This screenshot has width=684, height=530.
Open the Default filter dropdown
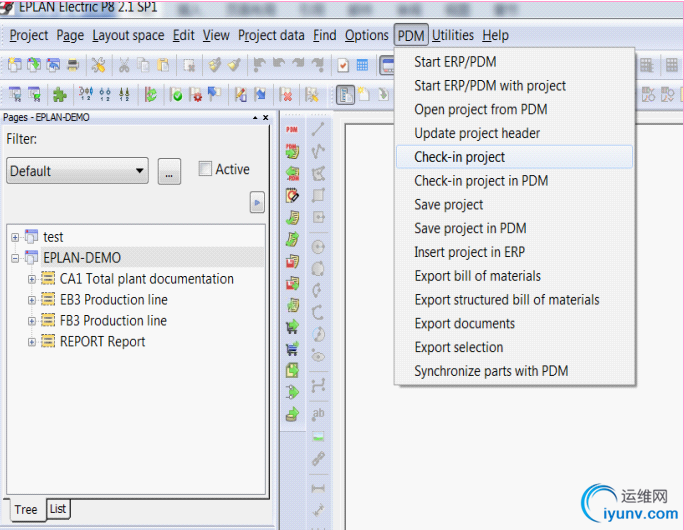click(77, 171)
